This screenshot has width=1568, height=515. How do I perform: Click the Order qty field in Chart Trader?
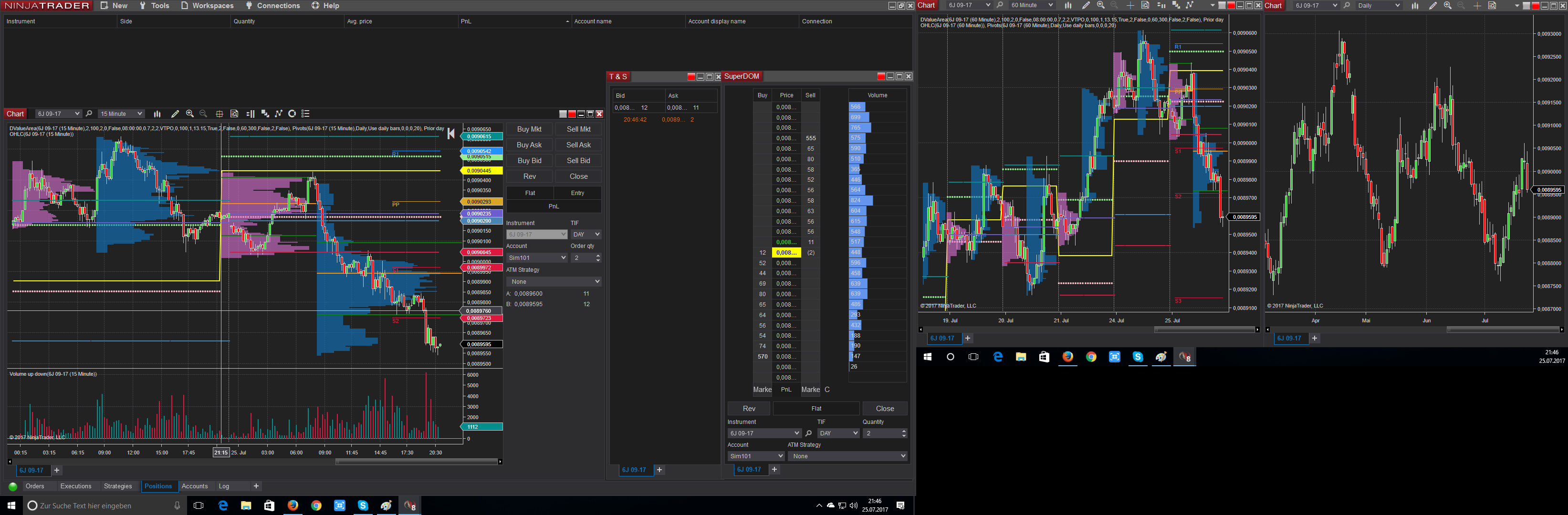(586, 258)
